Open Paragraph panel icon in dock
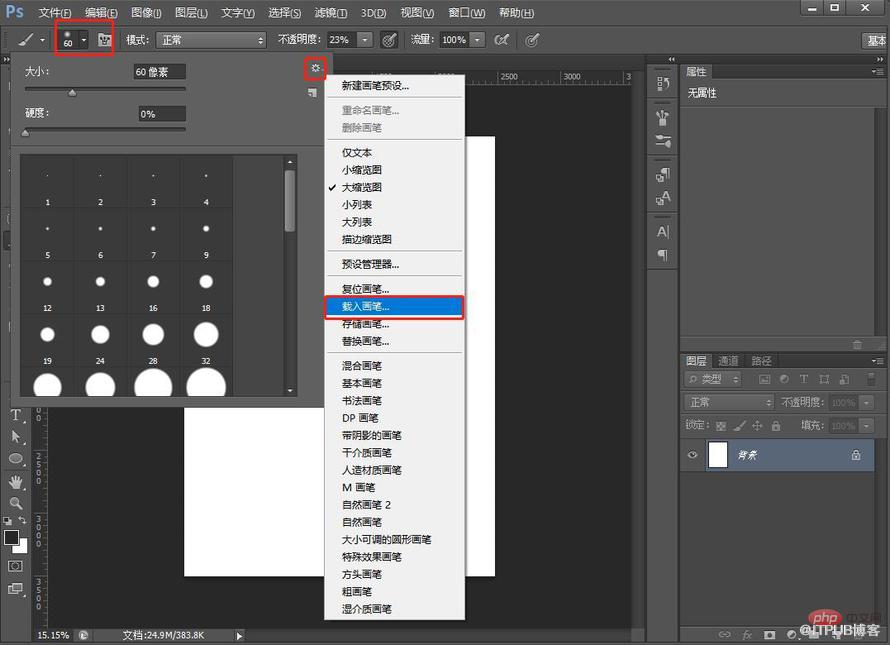 (x=662, y=255)
